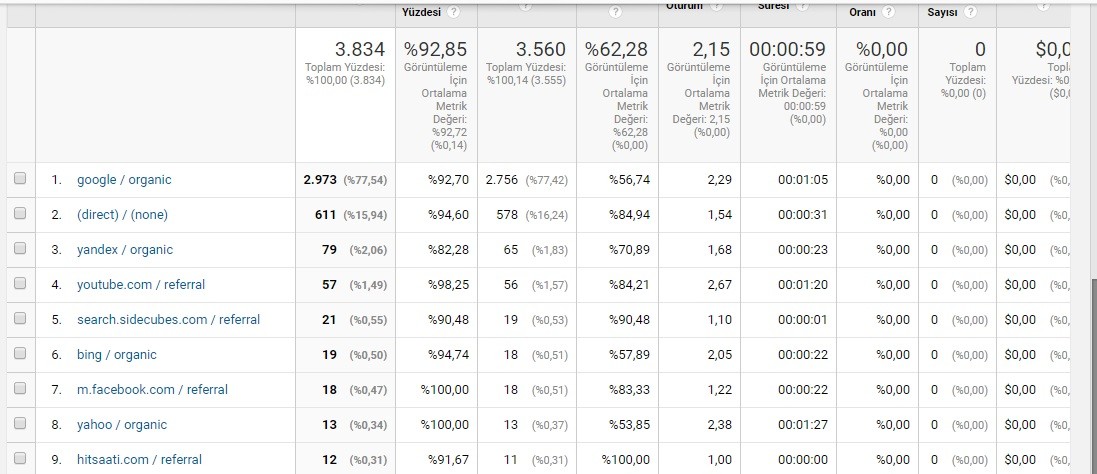Mark the hitsaati.com / referral checkbox
Image resolution: width=1097 pixels, height=474 pixels.
(20, 459)
